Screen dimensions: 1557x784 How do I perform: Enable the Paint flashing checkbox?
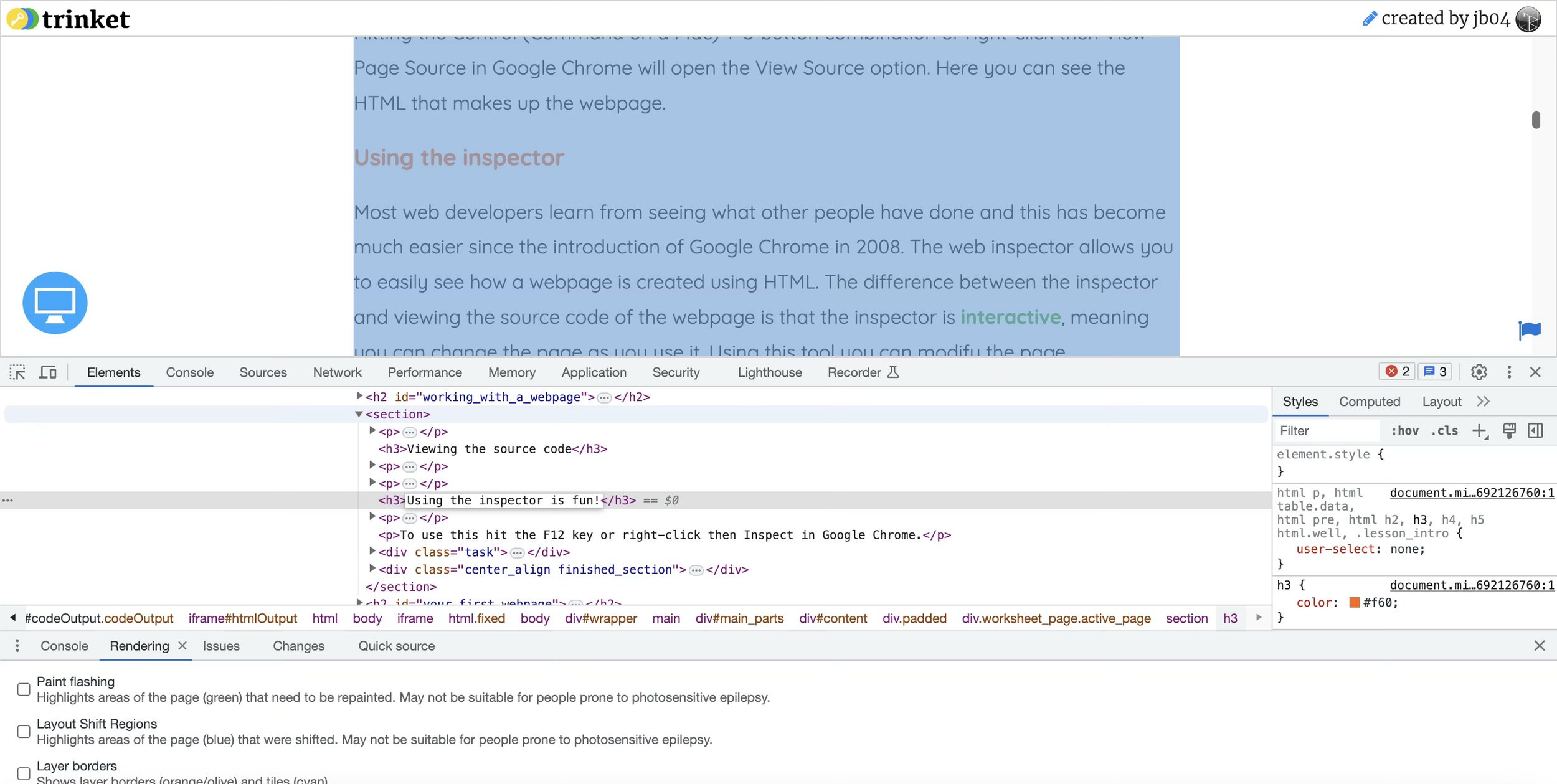click(x=24, y=689)
